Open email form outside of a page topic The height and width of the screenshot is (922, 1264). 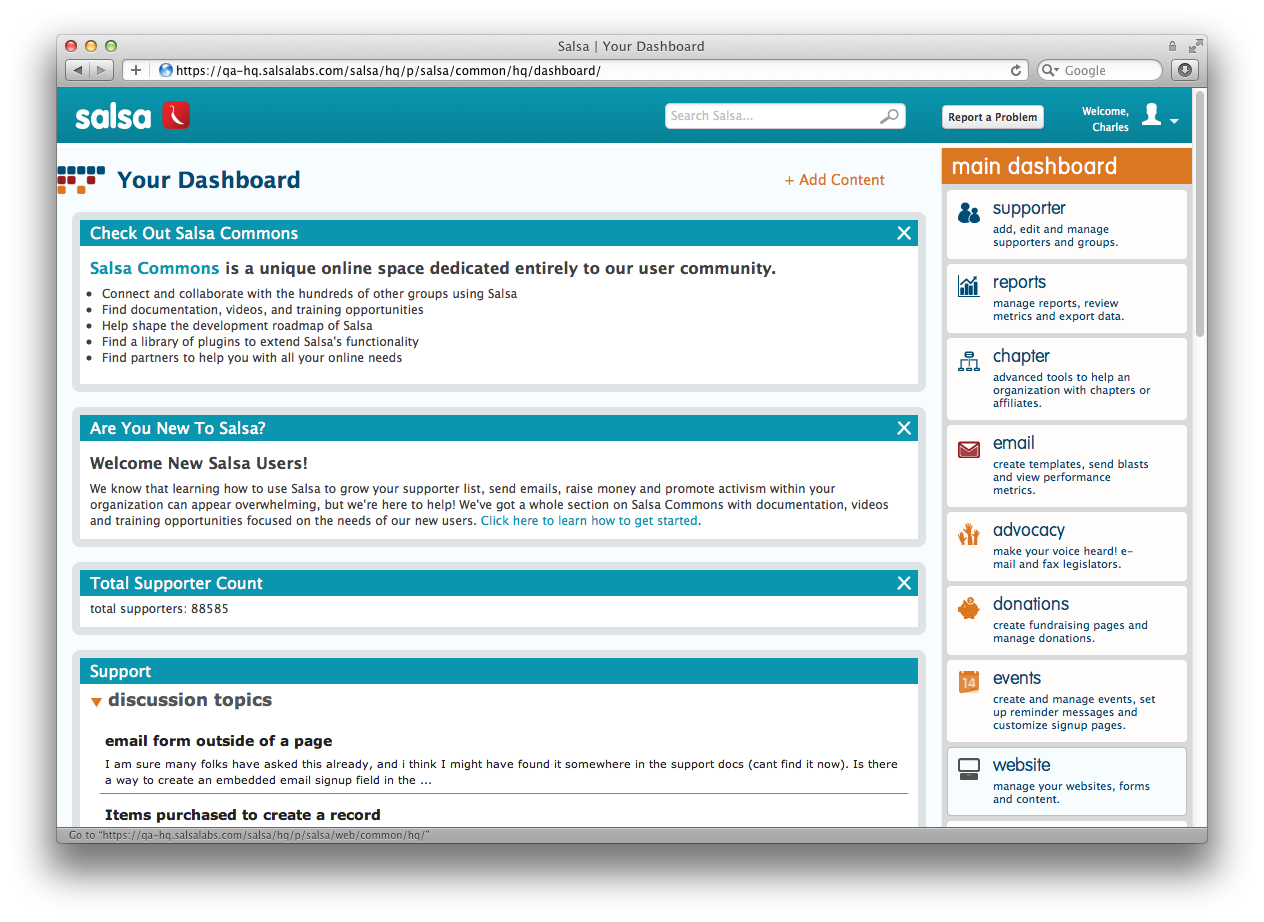pos(218,741)
